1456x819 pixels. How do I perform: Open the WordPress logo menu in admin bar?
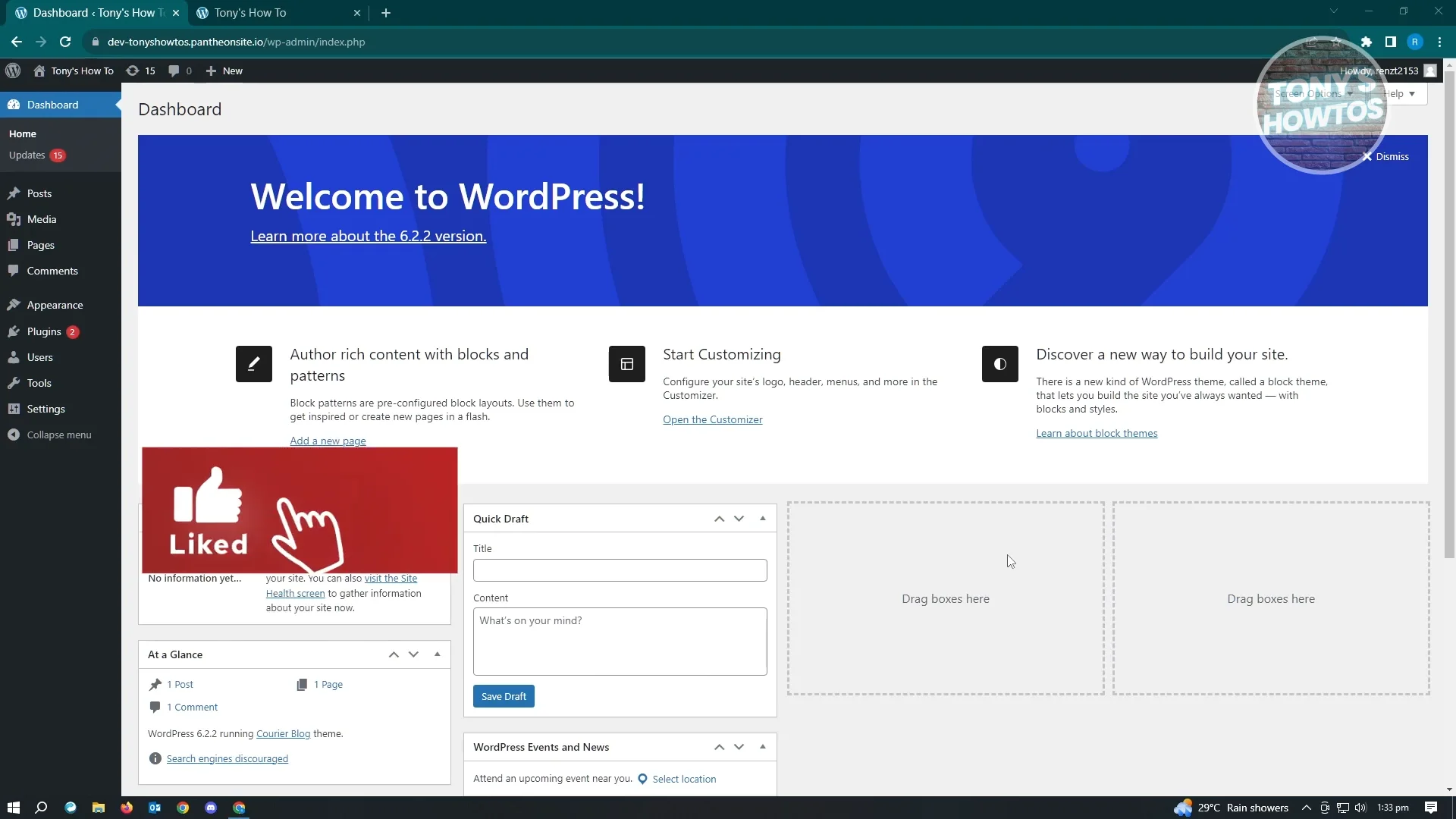point(12,71)
